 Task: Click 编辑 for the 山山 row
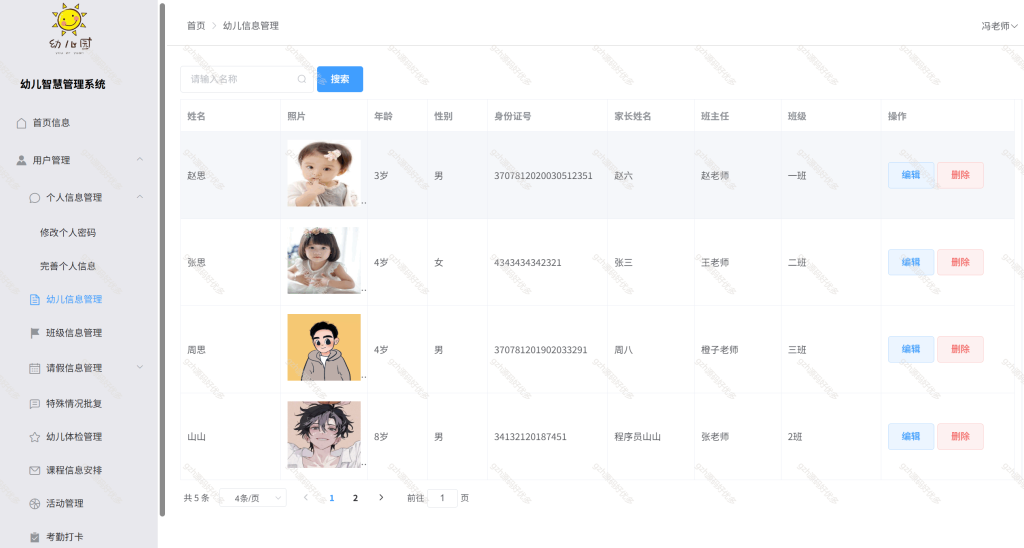pos(910,436)
